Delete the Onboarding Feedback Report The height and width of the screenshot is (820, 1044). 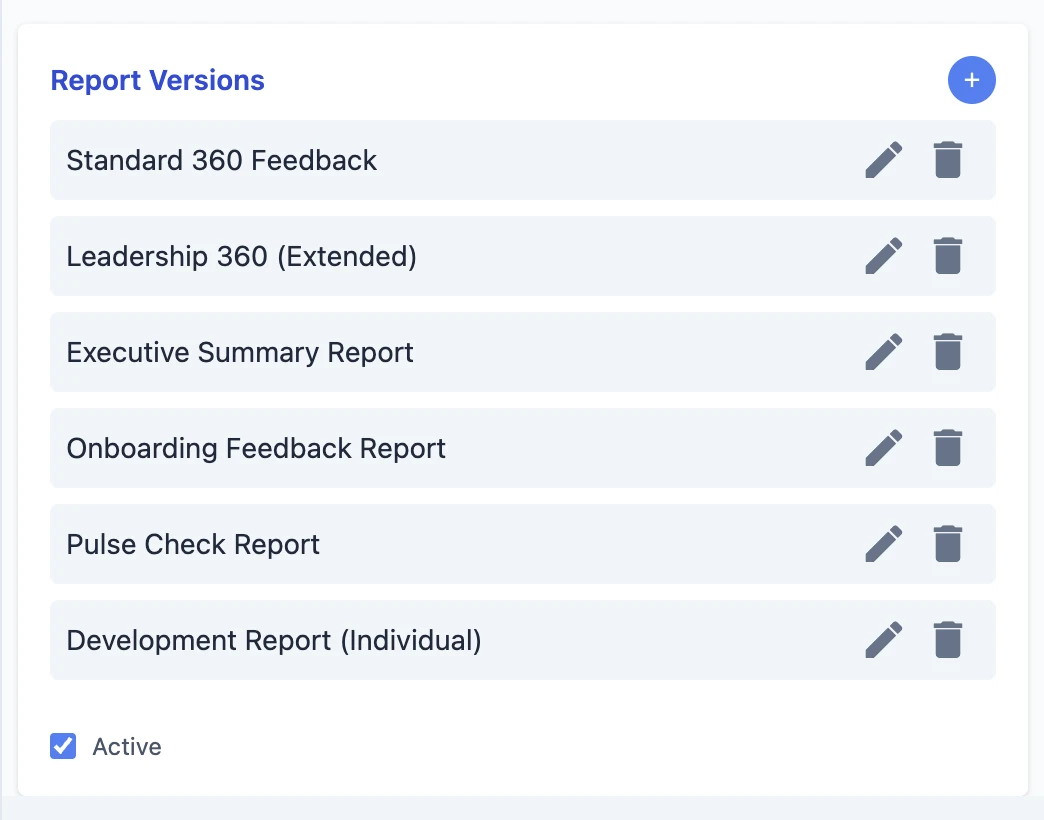[x=947, y=448]
